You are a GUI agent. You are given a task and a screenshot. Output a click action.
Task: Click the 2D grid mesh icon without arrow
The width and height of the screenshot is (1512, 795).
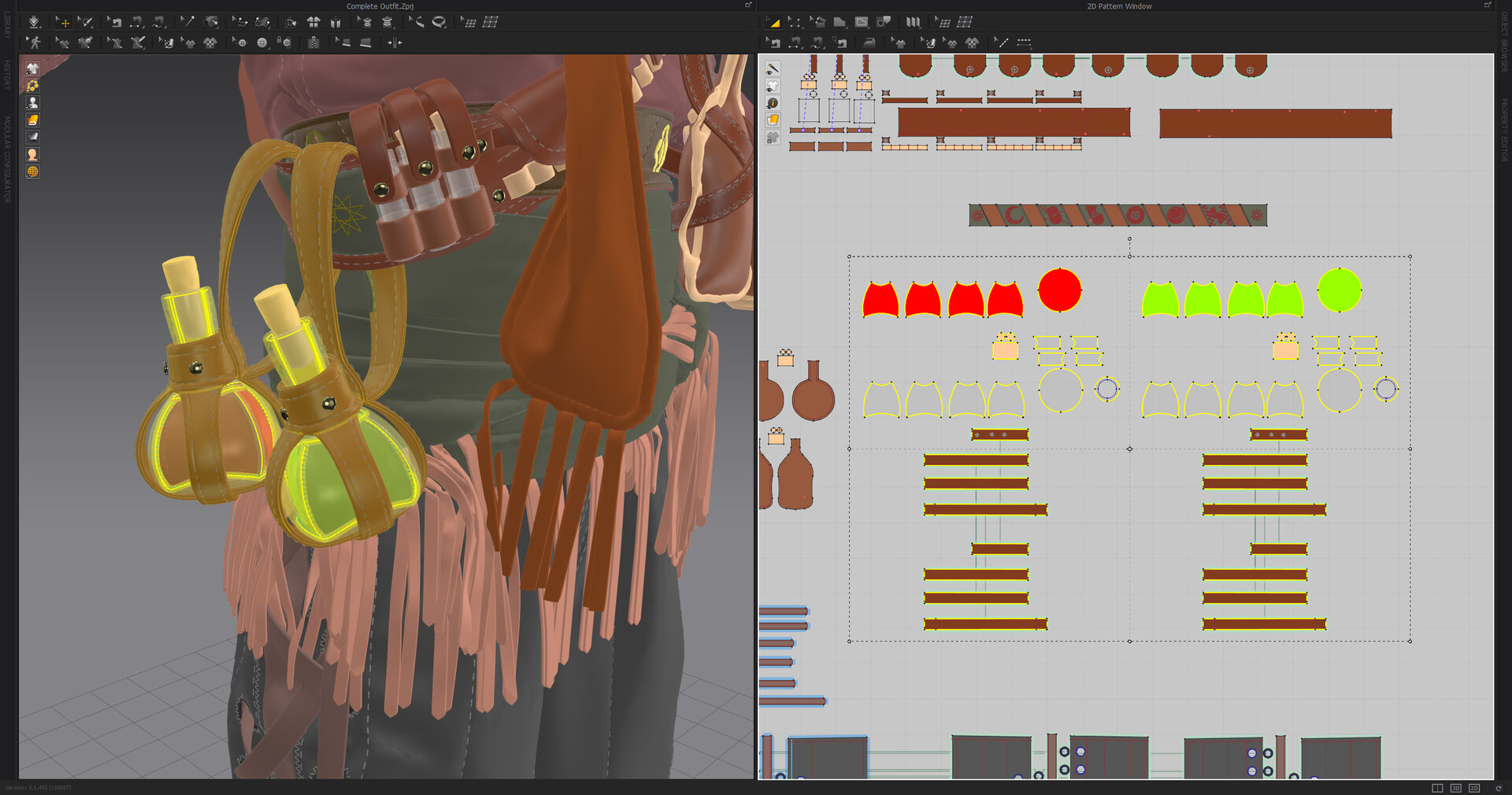pos(965,22)
